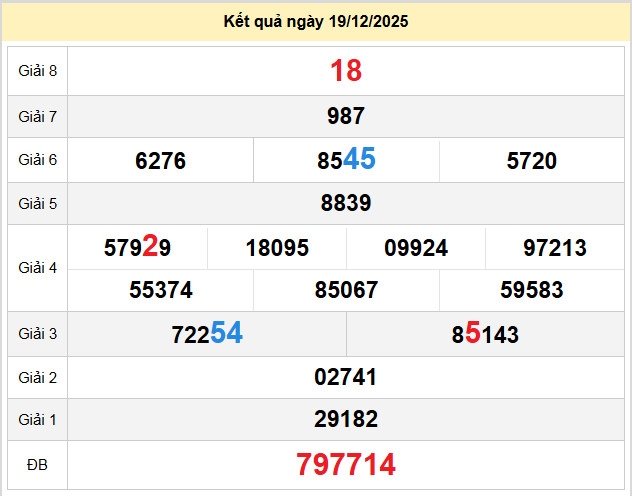Click the red ĐB special prize 797714
Viewport: 632px width, 496px height.
pos(346,464)
